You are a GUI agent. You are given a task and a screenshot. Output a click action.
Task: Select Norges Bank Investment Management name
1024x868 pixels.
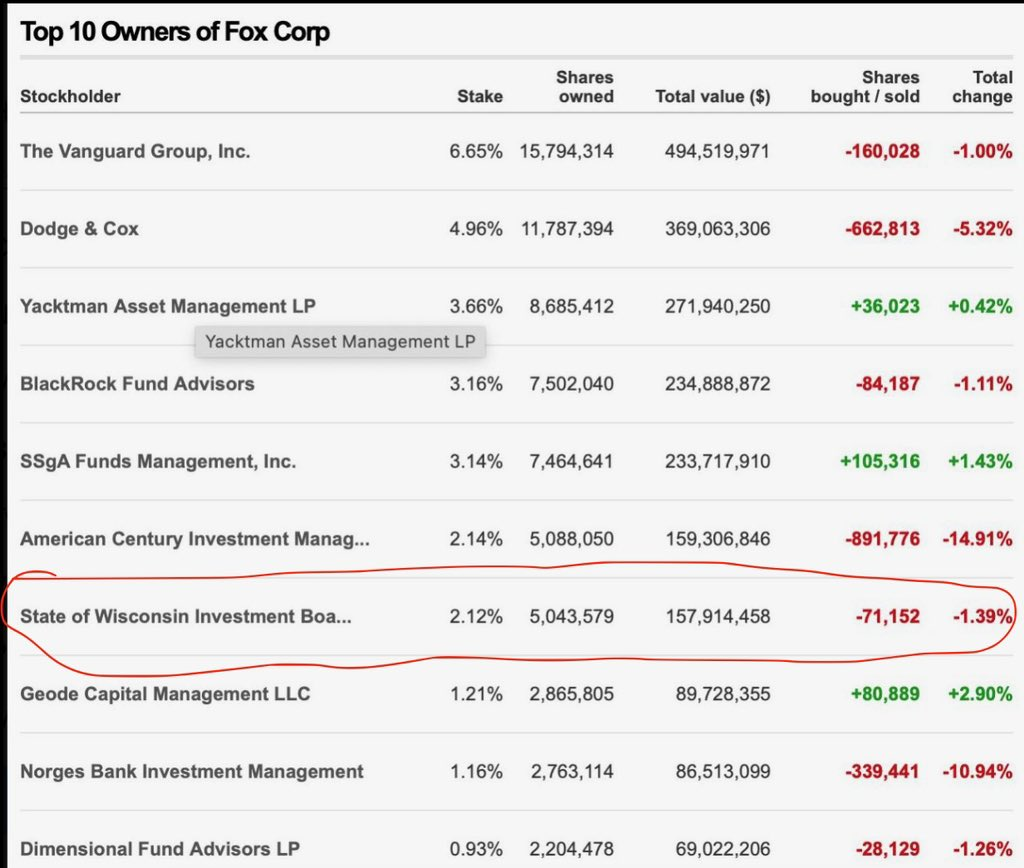[192, 771]
